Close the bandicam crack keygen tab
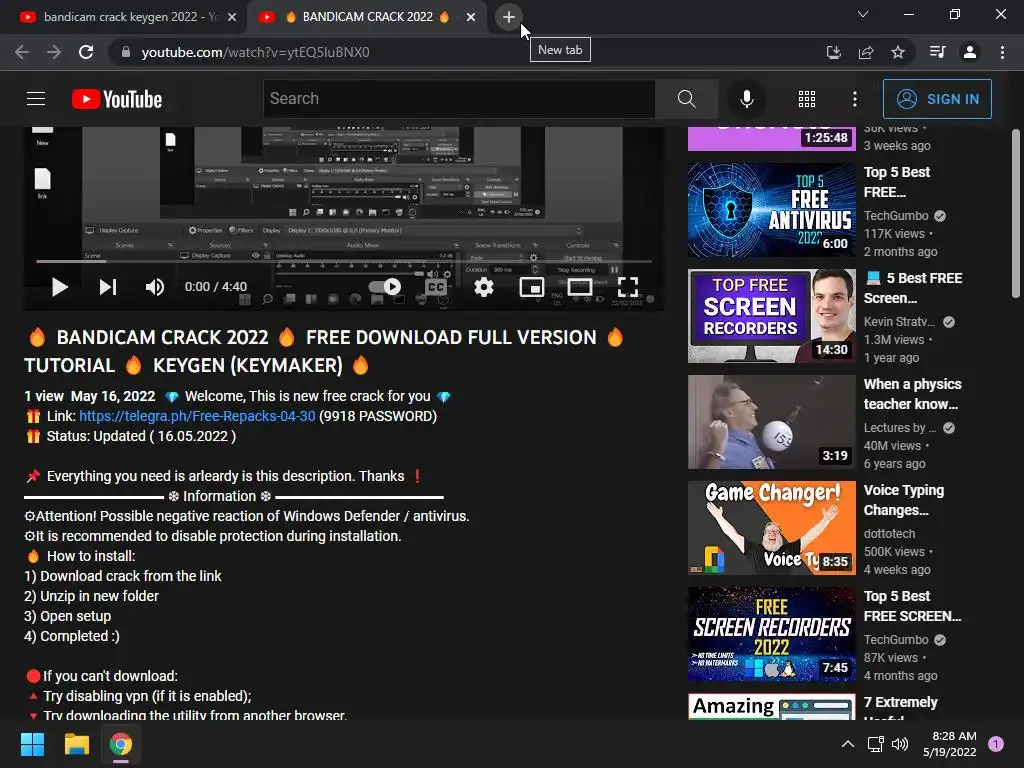Viewport: 1024px width, 768px height. pos(232,17)
